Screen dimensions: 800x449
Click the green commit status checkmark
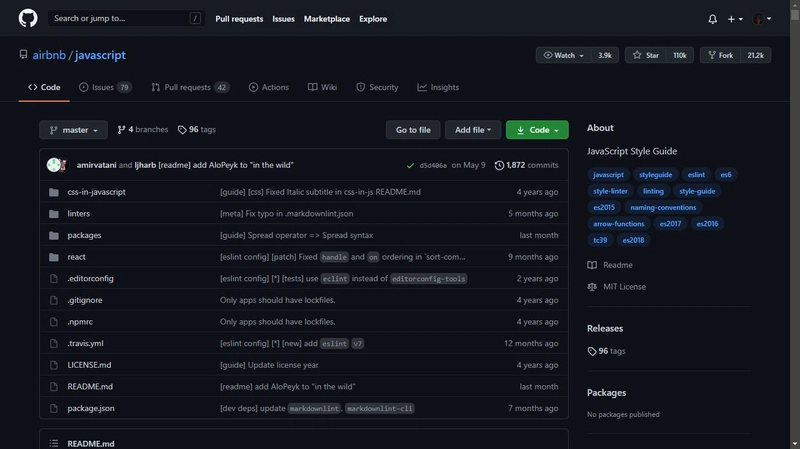[x=410, y=165]
